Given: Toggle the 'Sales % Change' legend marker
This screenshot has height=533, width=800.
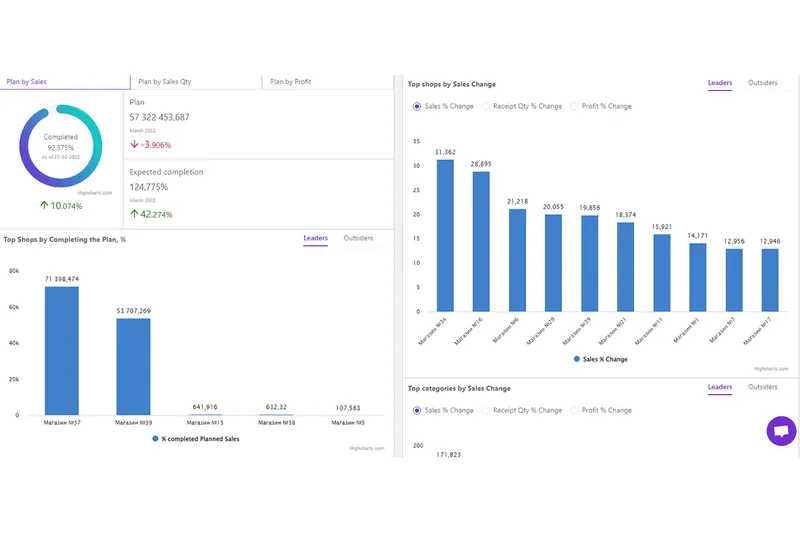Looking at the screenshot, I should tap(577, 359).
